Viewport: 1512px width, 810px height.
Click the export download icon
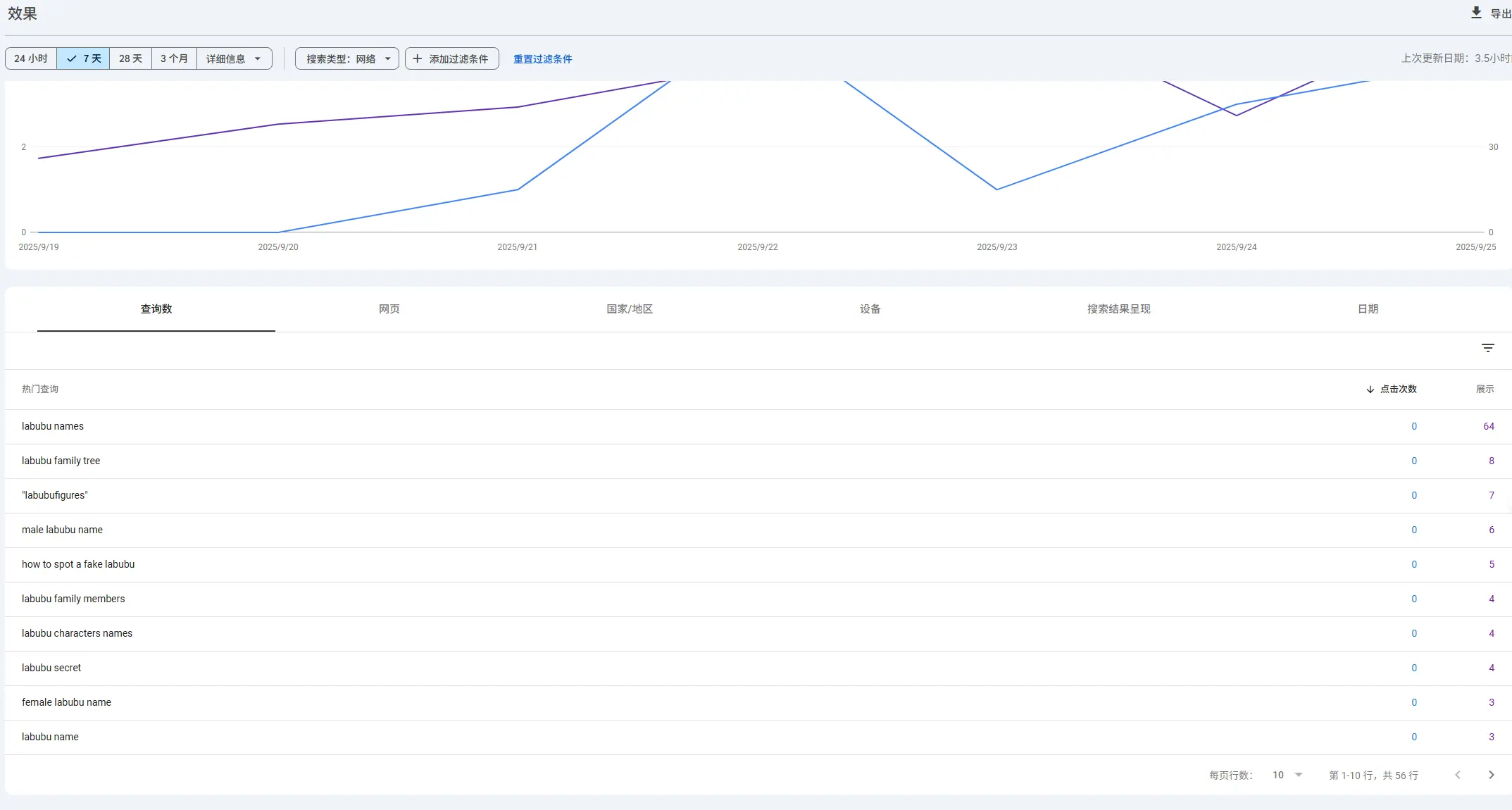[1476, 13]
